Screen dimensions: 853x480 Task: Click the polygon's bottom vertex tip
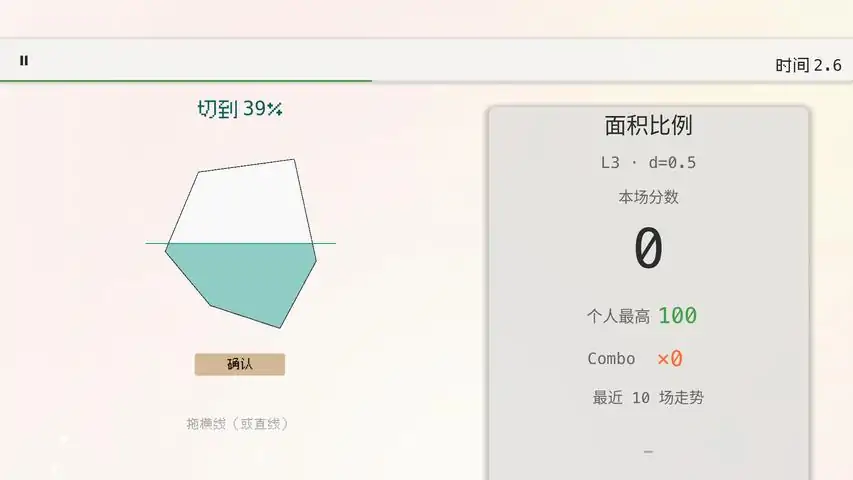[x=280, y=328]
